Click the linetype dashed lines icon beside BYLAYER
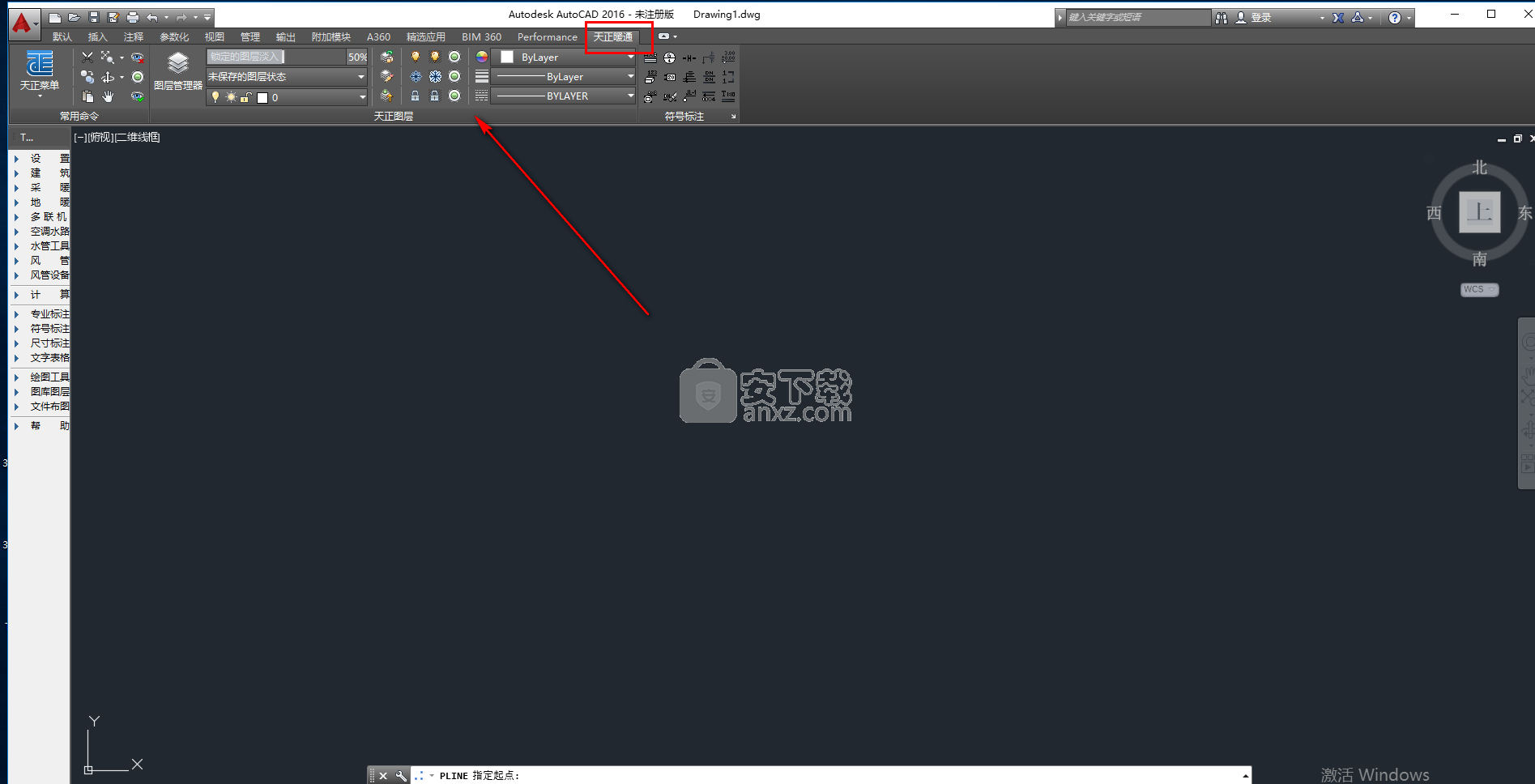Screen dimensions: 1535x784 point(482,96)
